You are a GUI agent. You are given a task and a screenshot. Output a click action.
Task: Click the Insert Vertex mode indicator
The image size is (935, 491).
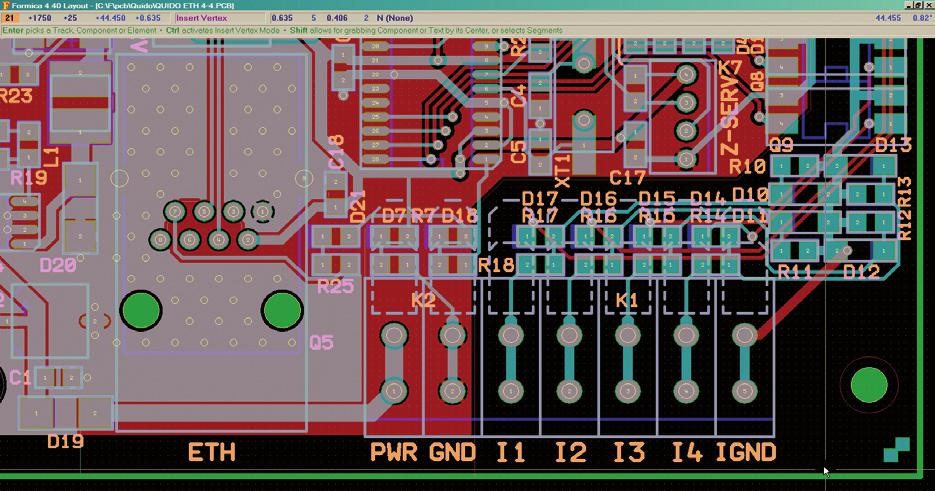202,18
